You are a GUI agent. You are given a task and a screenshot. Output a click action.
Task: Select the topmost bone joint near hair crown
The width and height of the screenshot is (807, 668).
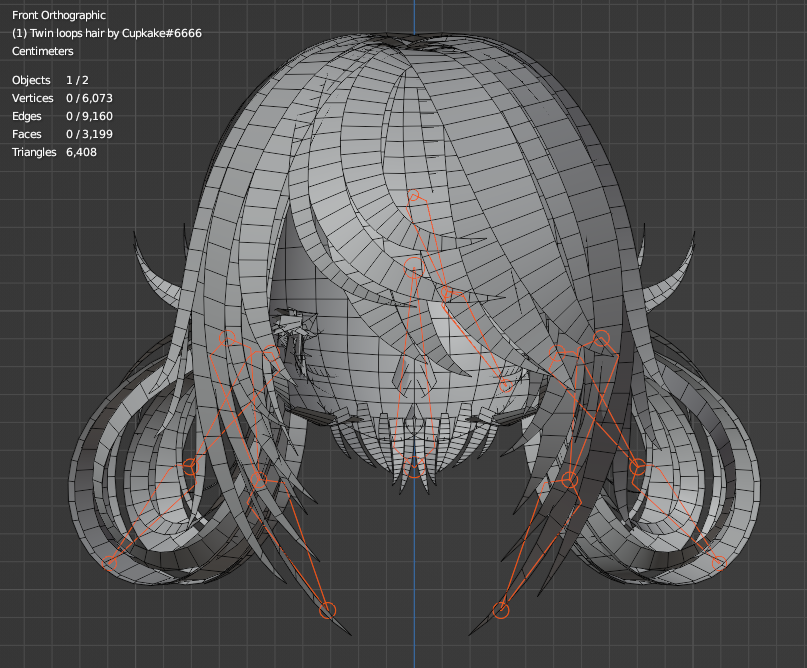click(415, 197)
